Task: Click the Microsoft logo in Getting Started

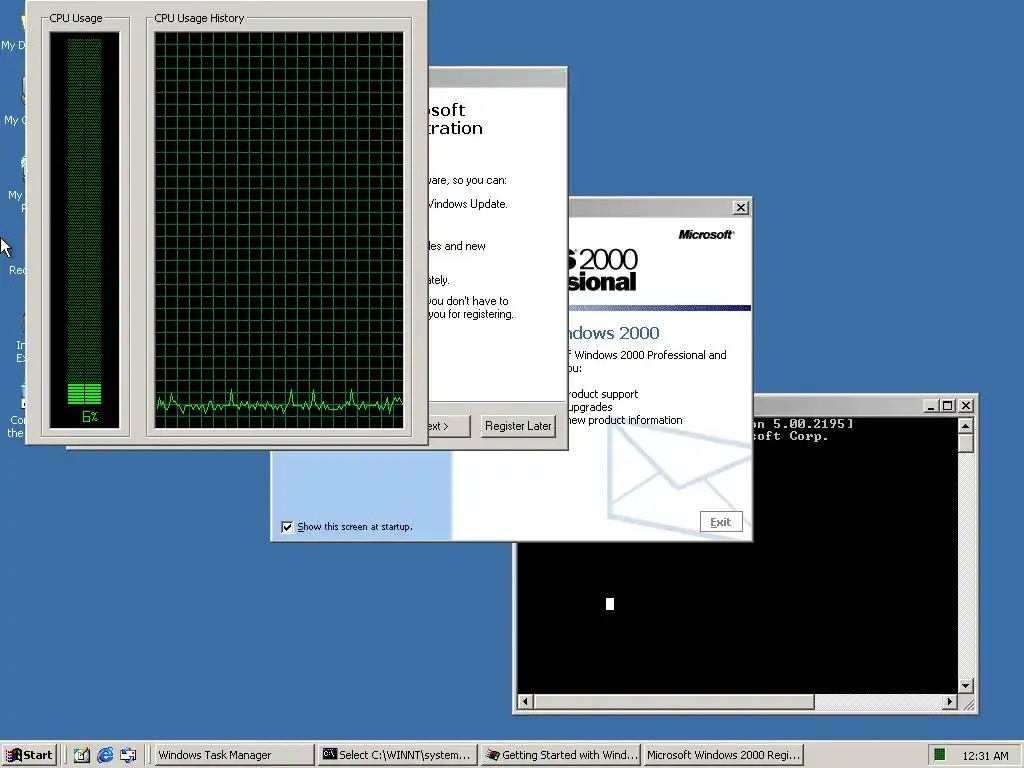Action: (706, 234)
